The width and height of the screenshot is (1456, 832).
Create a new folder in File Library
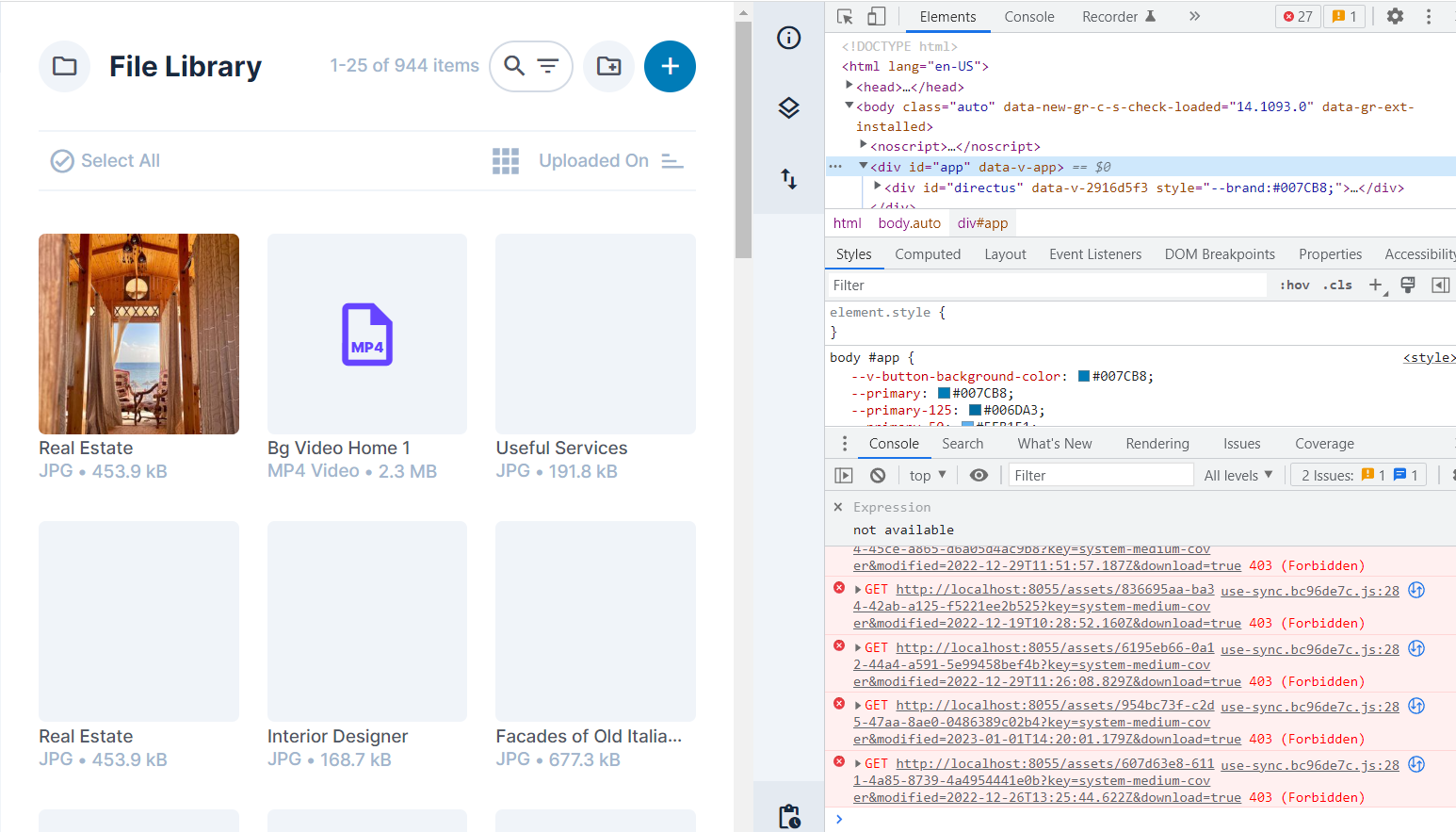(608, 66)
